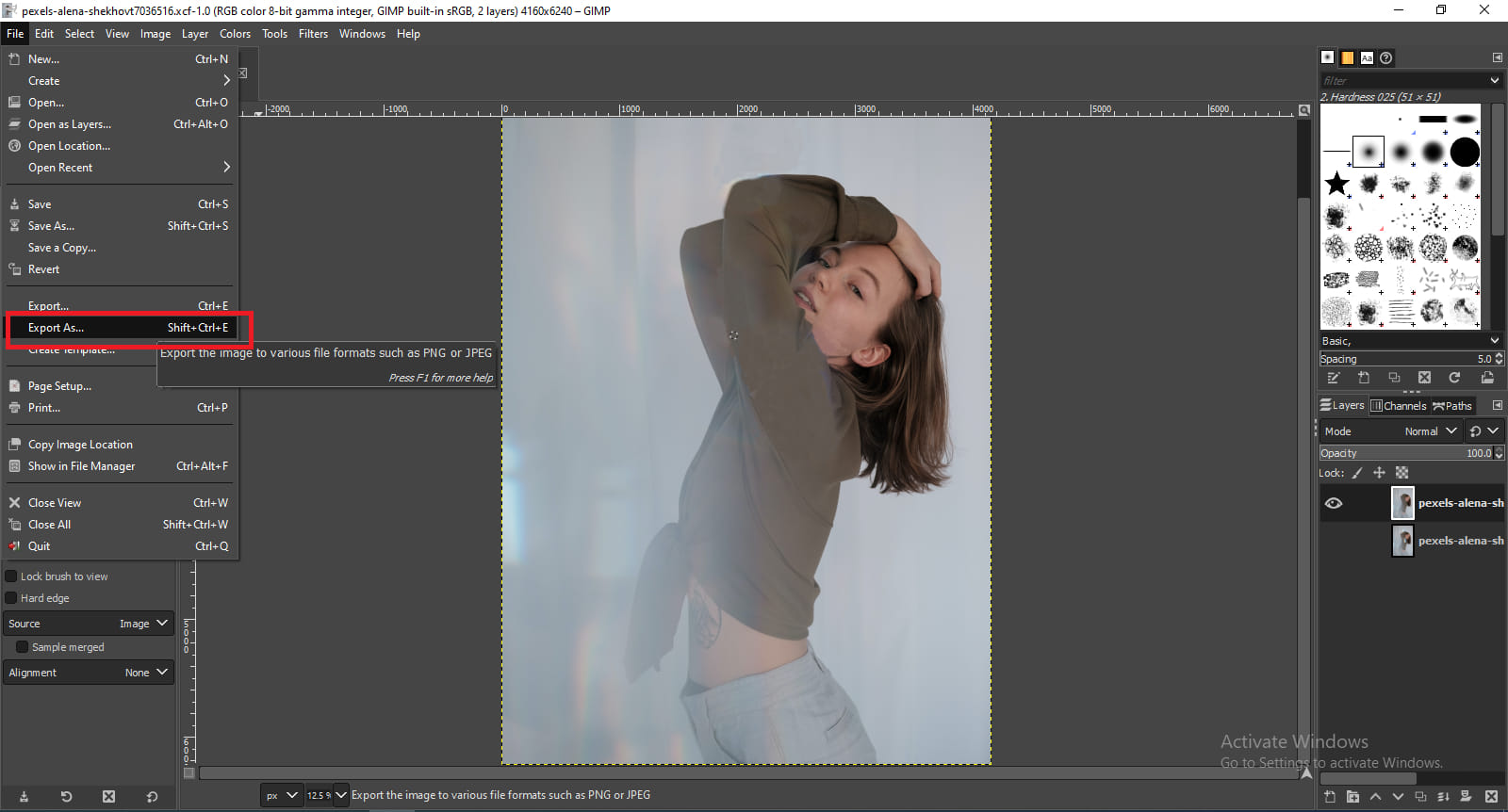Toggle the lock alpha channel option
Viewport: 1508px width, 812px height.
pos(1401,473)
